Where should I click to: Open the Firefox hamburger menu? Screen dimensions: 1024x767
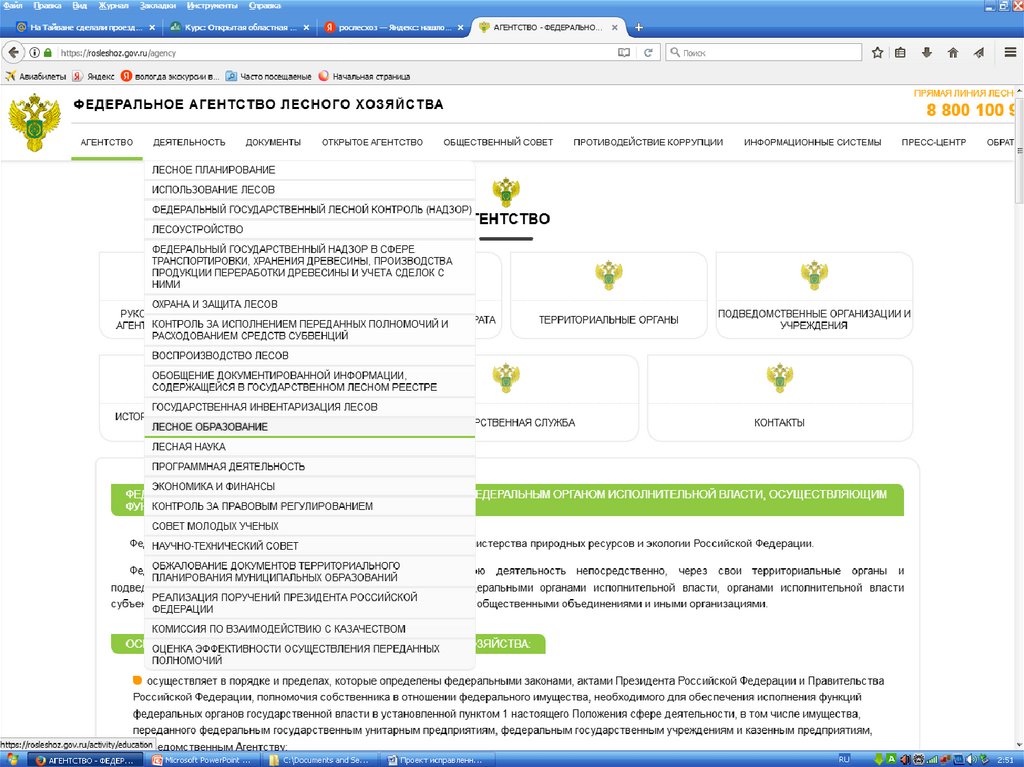[1010, 53]
